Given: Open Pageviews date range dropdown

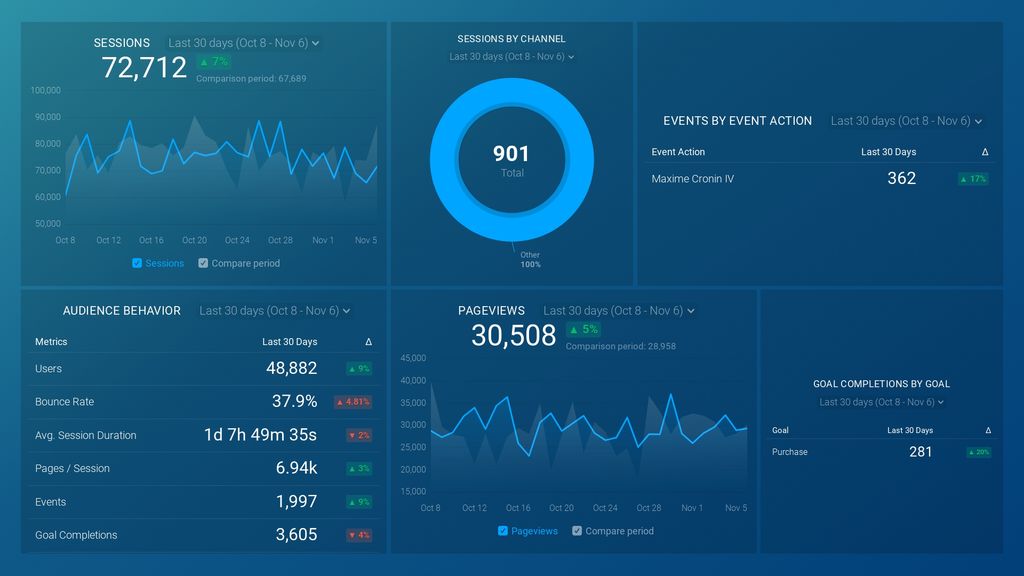Looking at the screenshot, I should tap(618, 311).
